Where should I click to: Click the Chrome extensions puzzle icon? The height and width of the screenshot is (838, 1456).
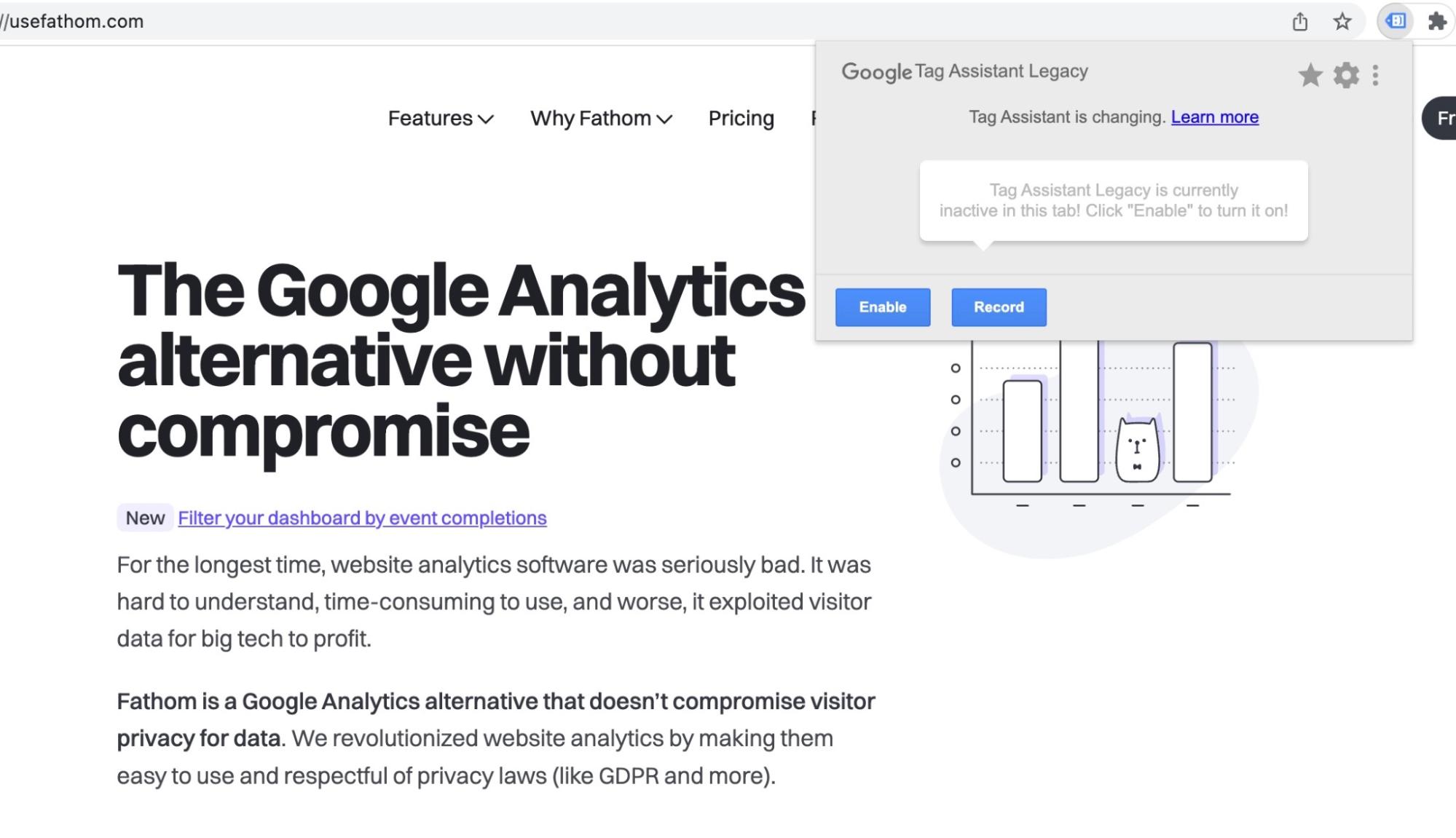[1437, 21]
